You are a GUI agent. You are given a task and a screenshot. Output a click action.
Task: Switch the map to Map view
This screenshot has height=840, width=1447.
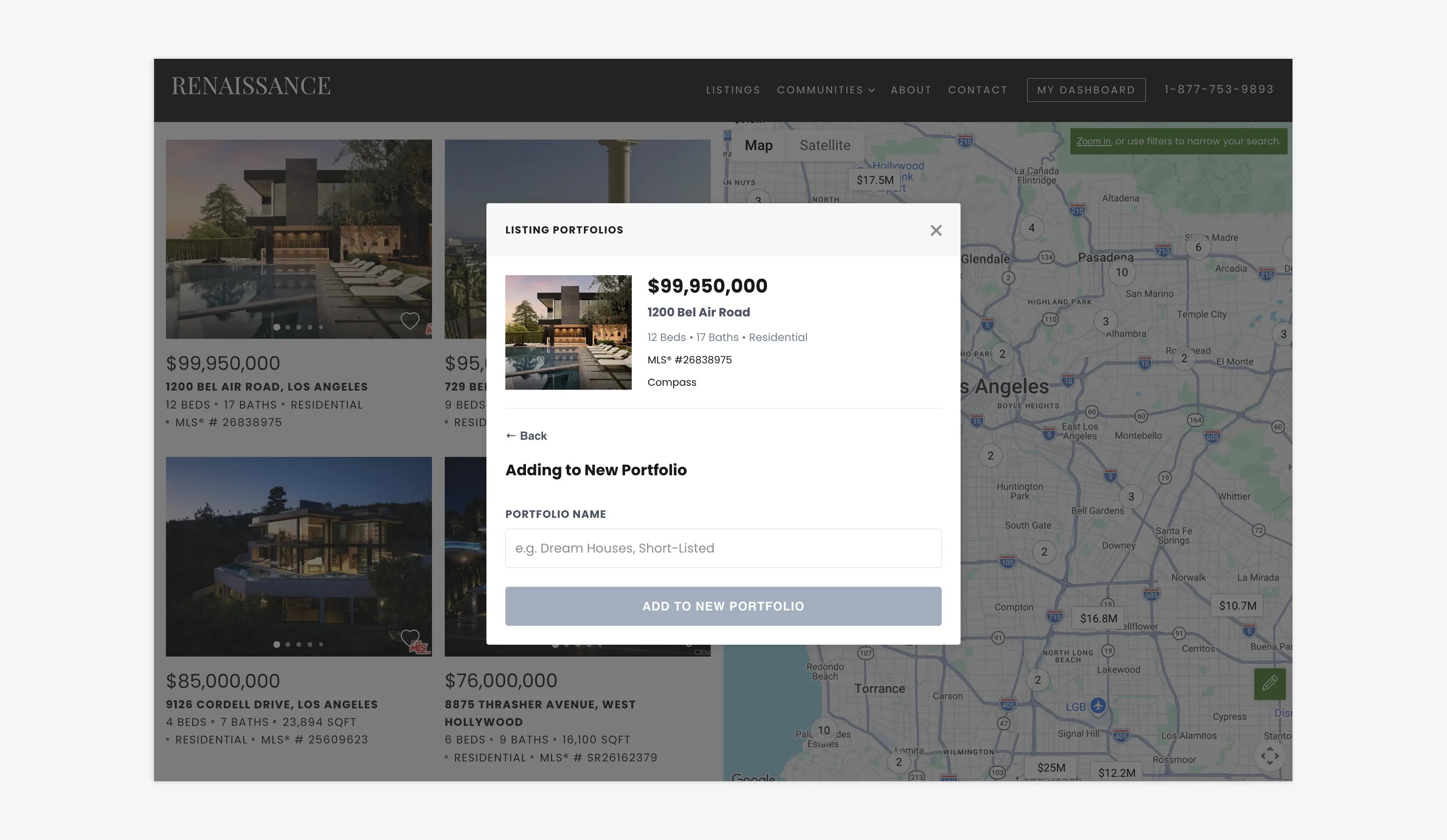pyautogui.click(x=759, y=145)
